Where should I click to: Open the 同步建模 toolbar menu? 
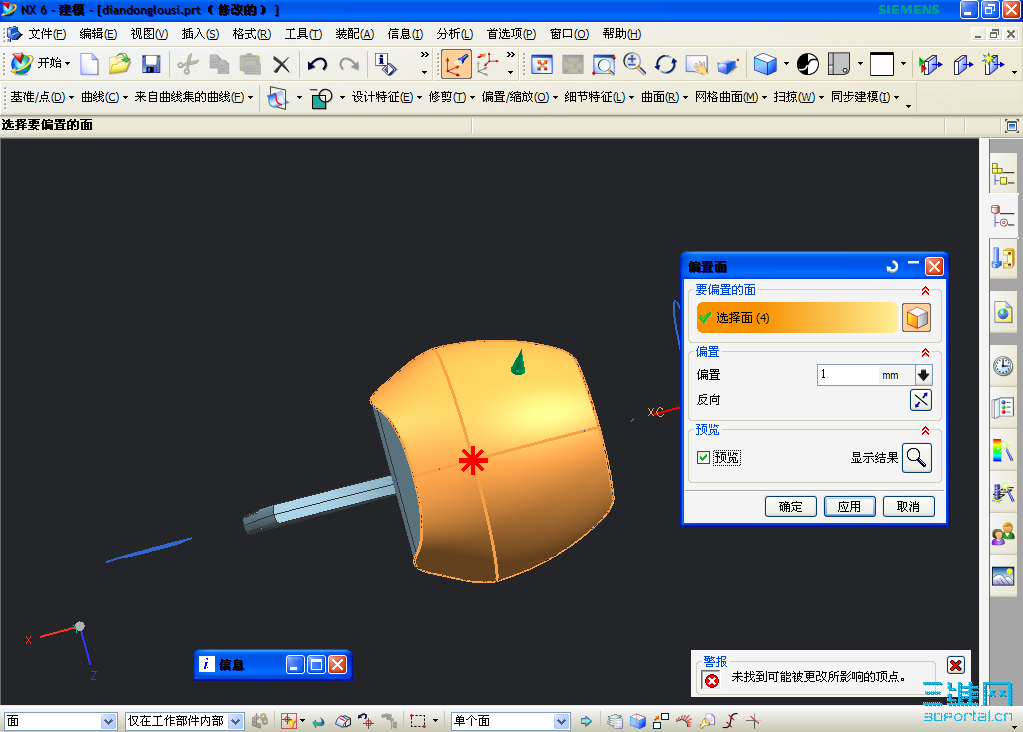click(x=865, y=97)
